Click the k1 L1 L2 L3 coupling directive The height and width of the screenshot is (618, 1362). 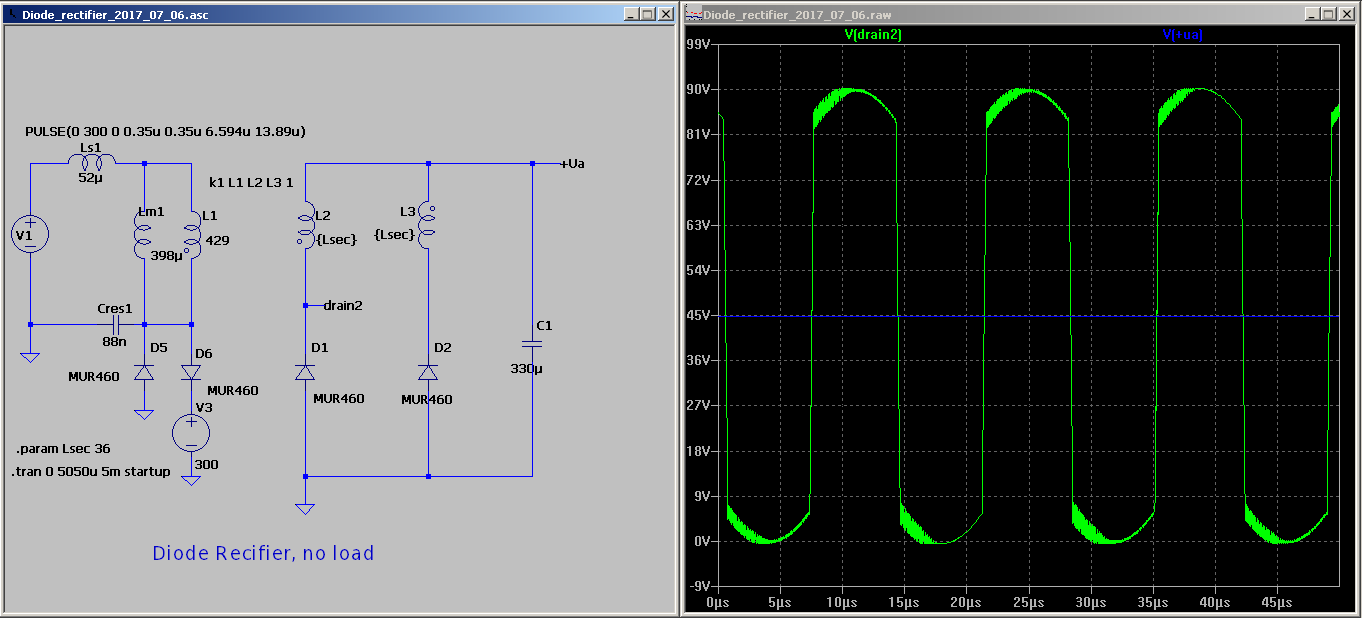tap(251, 183)
